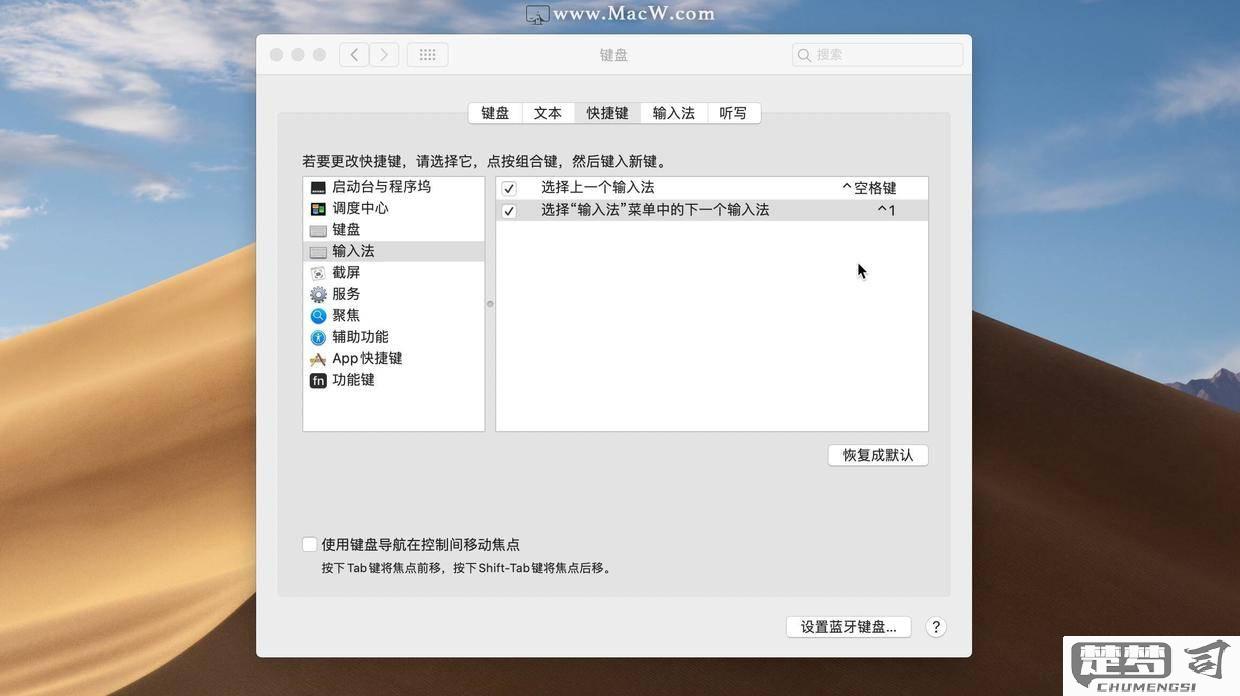Switch to the 键盘 tab
1240x696 pixels.
495,113
